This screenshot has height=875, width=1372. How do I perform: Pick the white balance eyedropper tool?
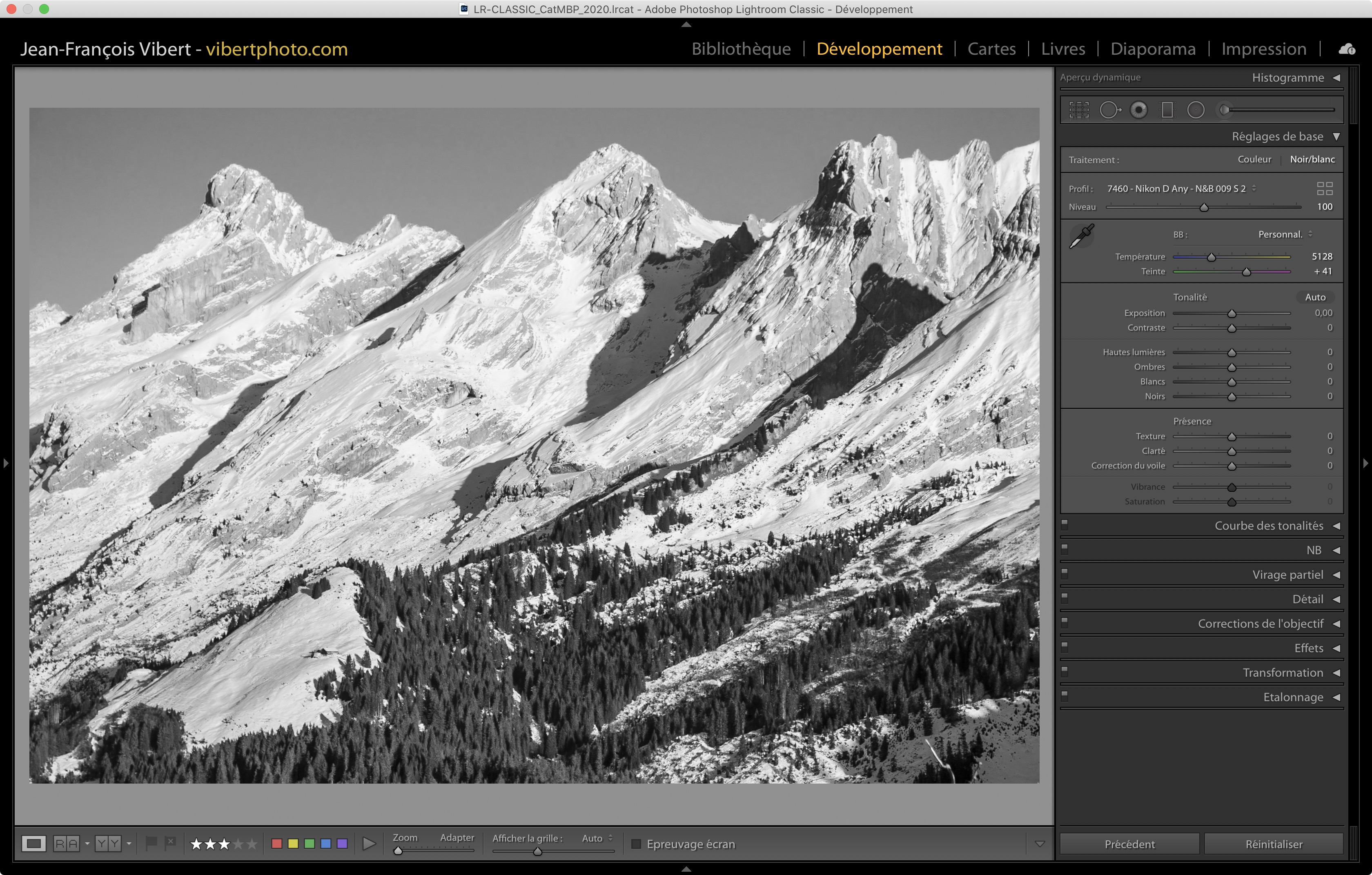coord(1081,235)
